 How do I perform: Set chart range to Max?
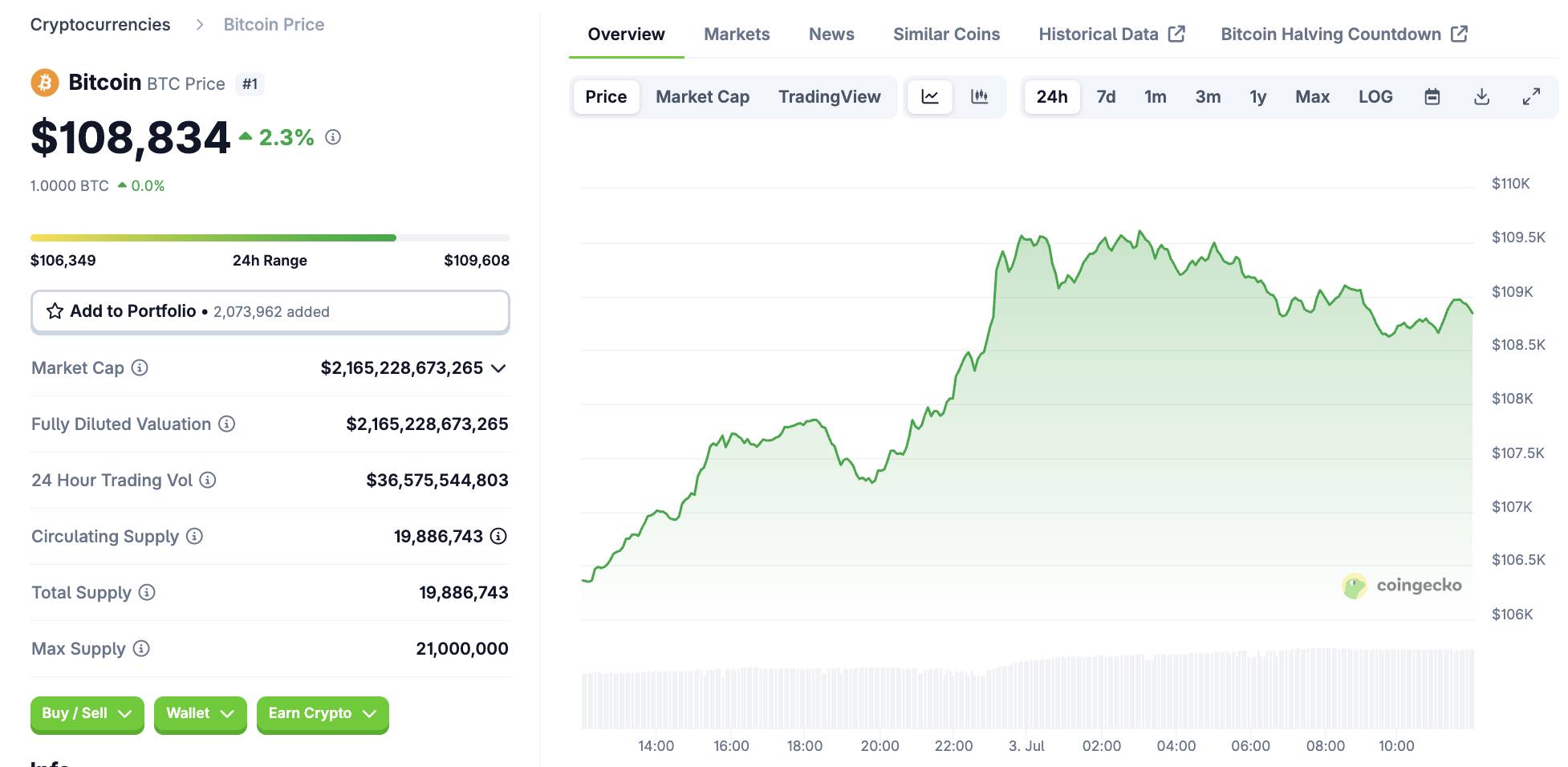1313,97
